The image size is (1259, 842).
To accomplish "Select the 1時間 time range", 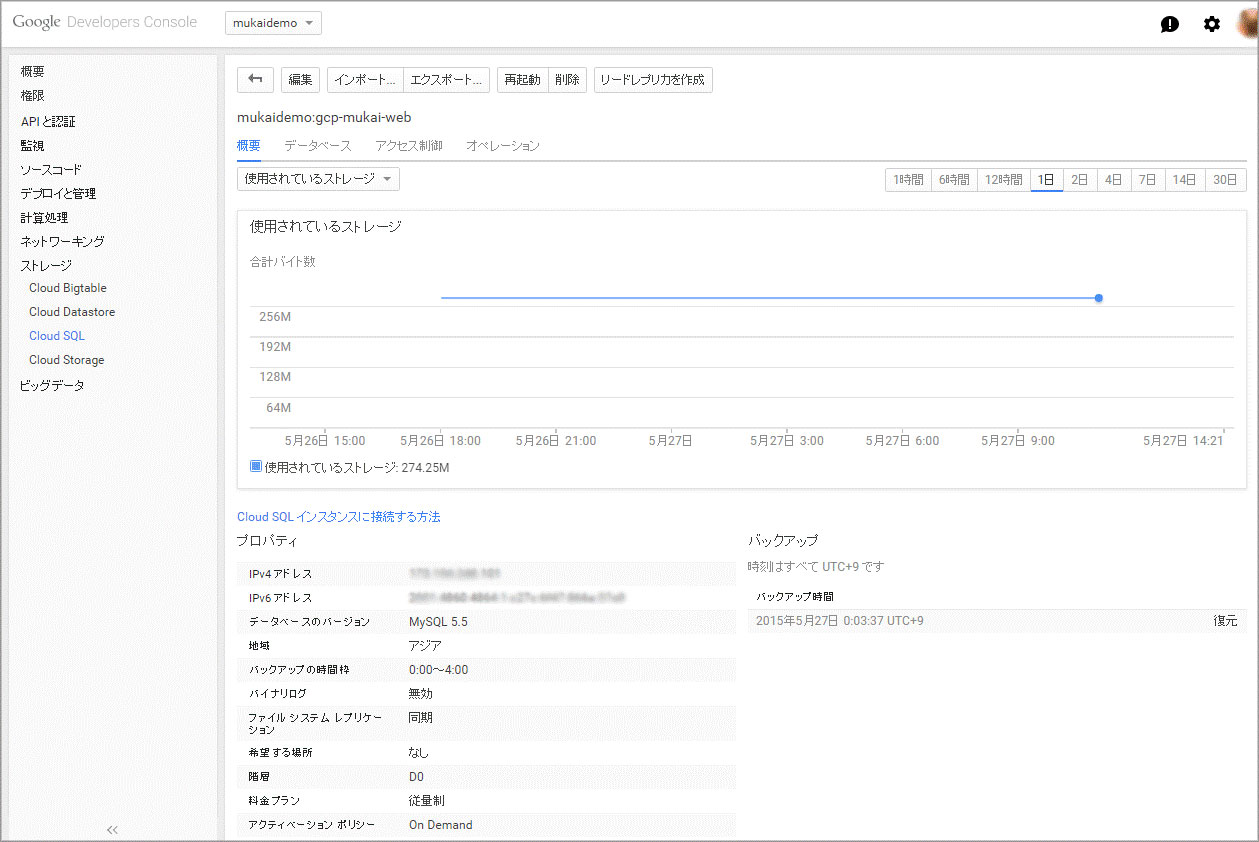I will tap(908, 180).
